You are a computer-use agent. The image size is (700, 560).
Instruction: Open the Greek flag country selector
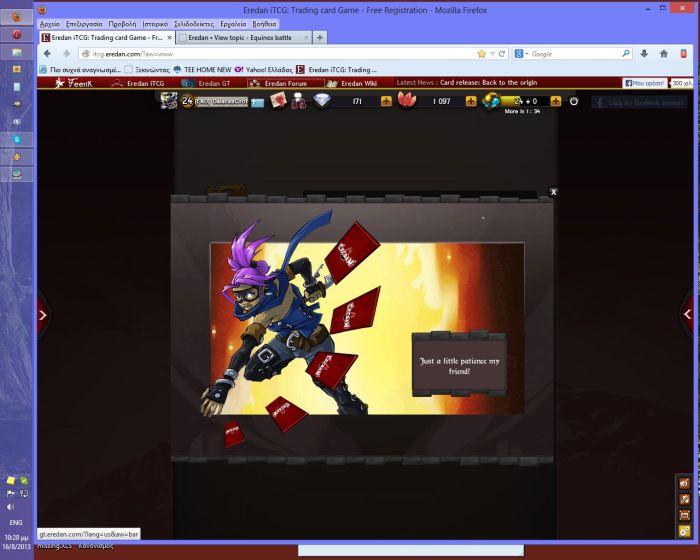pos(258,103)
